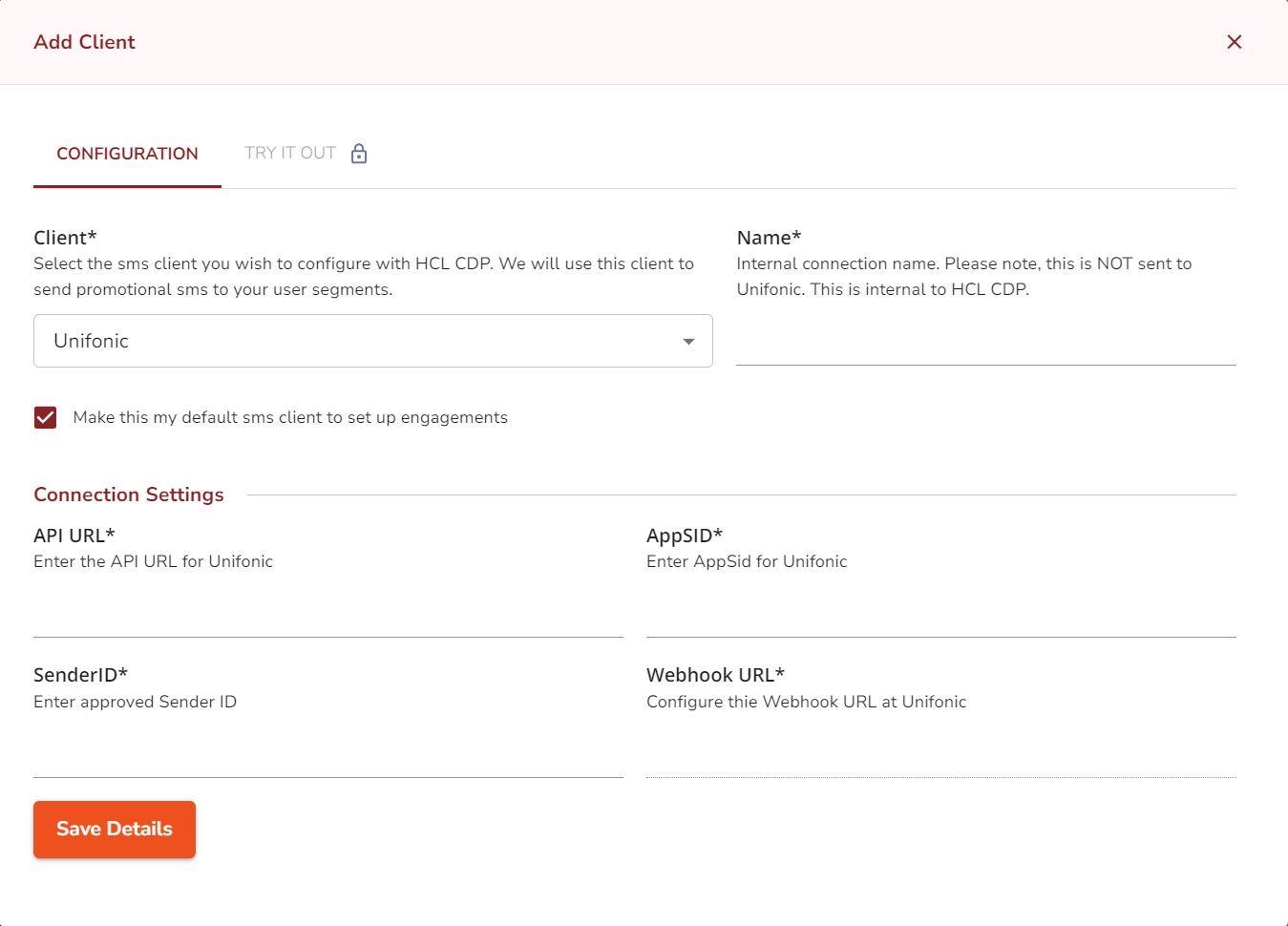The image size is (1288, 926).
Task: Uncheck the default sms client checkbox
Action: (45, 417)
